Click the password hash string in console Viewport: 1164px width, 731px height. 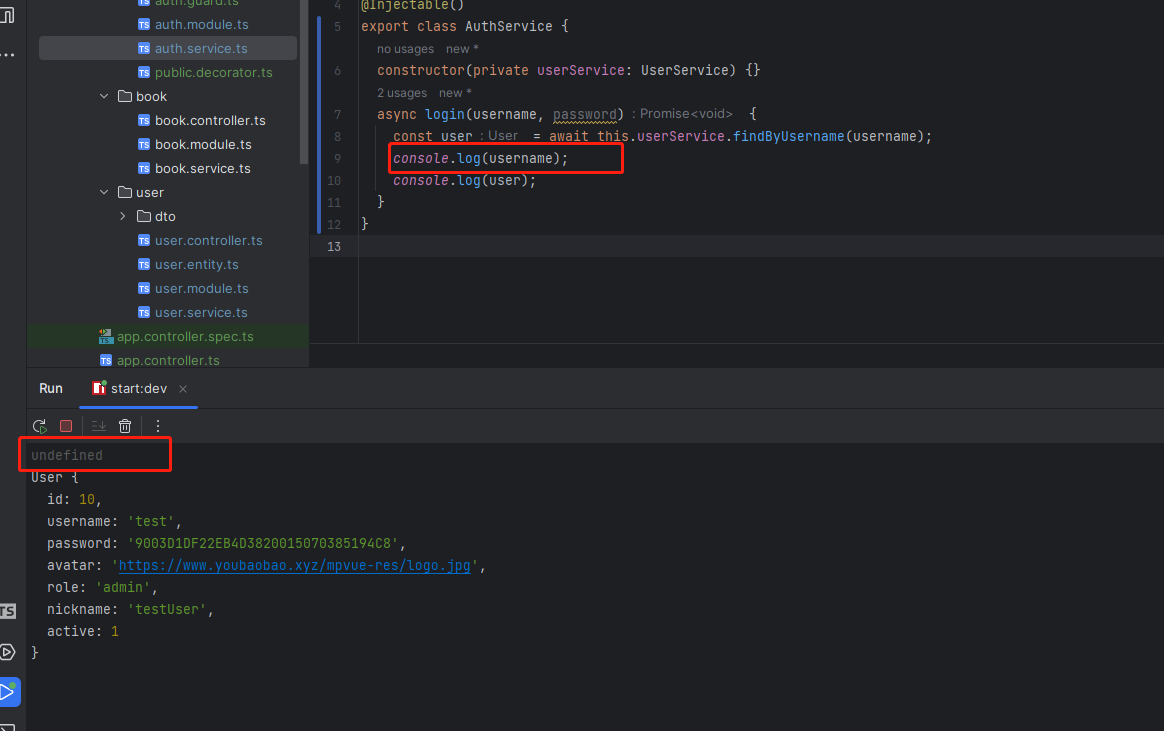click(263, 544)
